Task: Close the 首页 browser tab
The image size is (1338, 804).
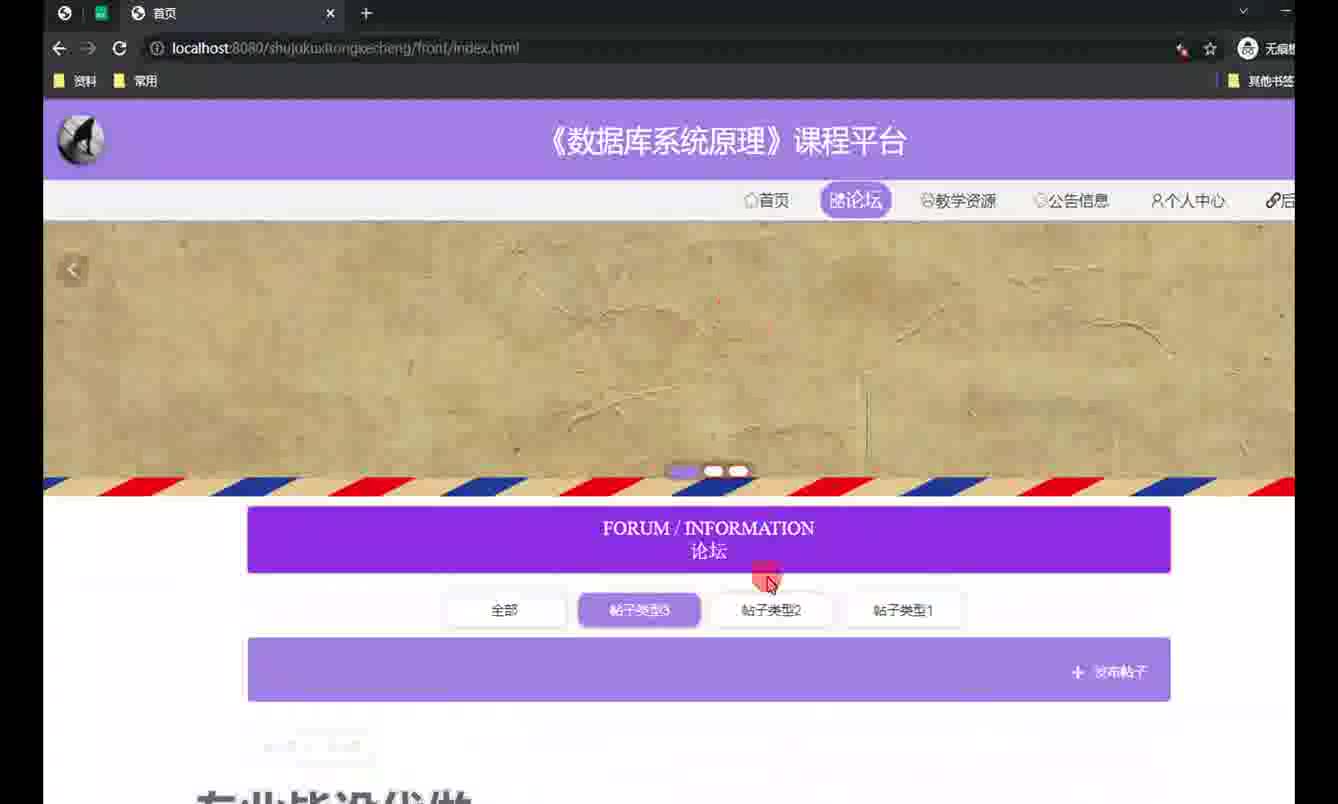Action: (331, 13)
